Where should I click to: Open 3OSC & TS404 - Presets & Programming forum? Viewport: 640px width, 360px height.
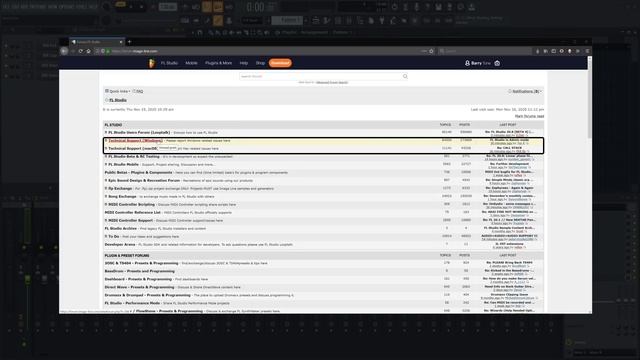tap(141, 263)
